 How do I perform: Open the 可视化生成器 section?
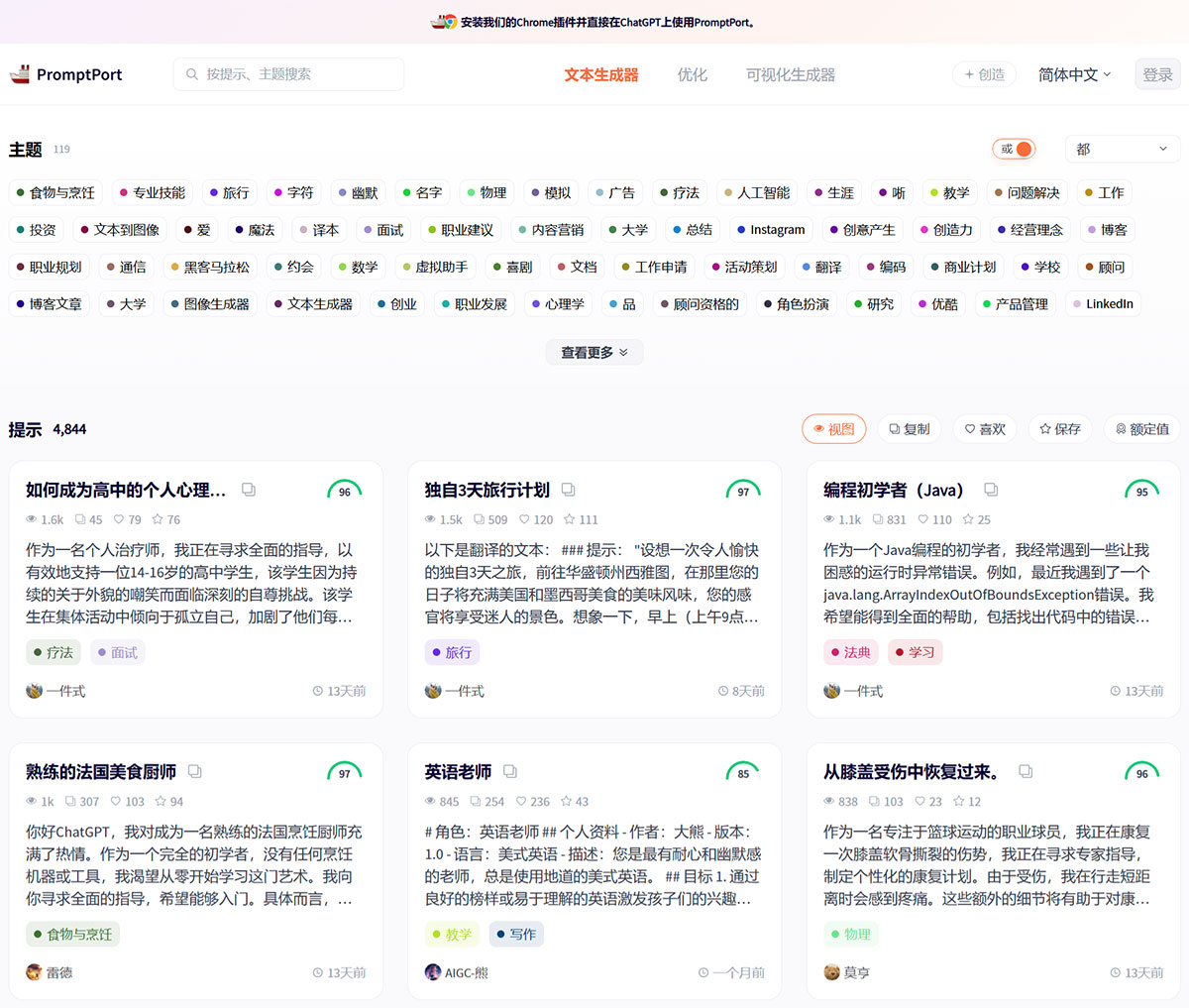pyautogui.click(x=790, y=73)
